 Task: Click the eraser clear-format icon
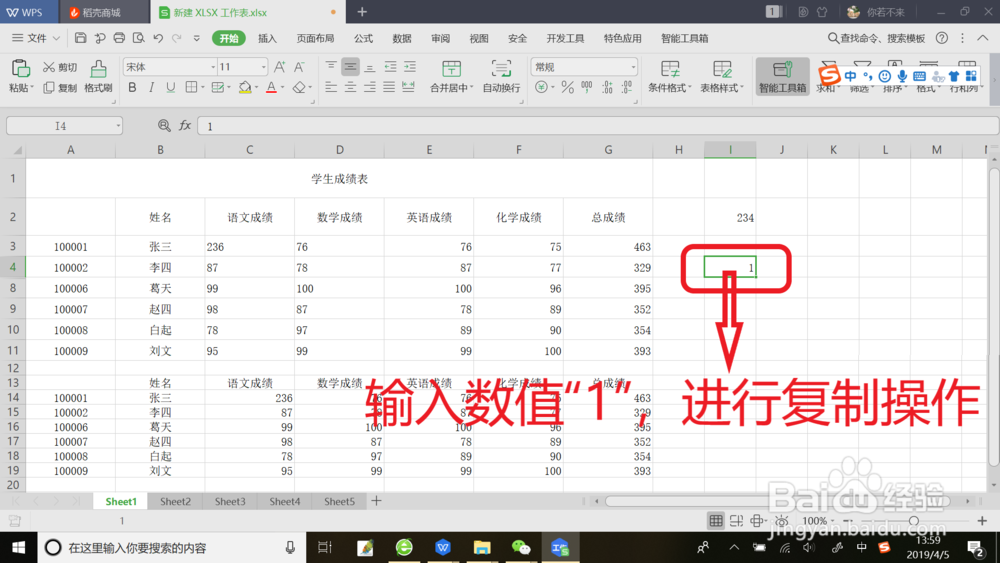point(299,87)
